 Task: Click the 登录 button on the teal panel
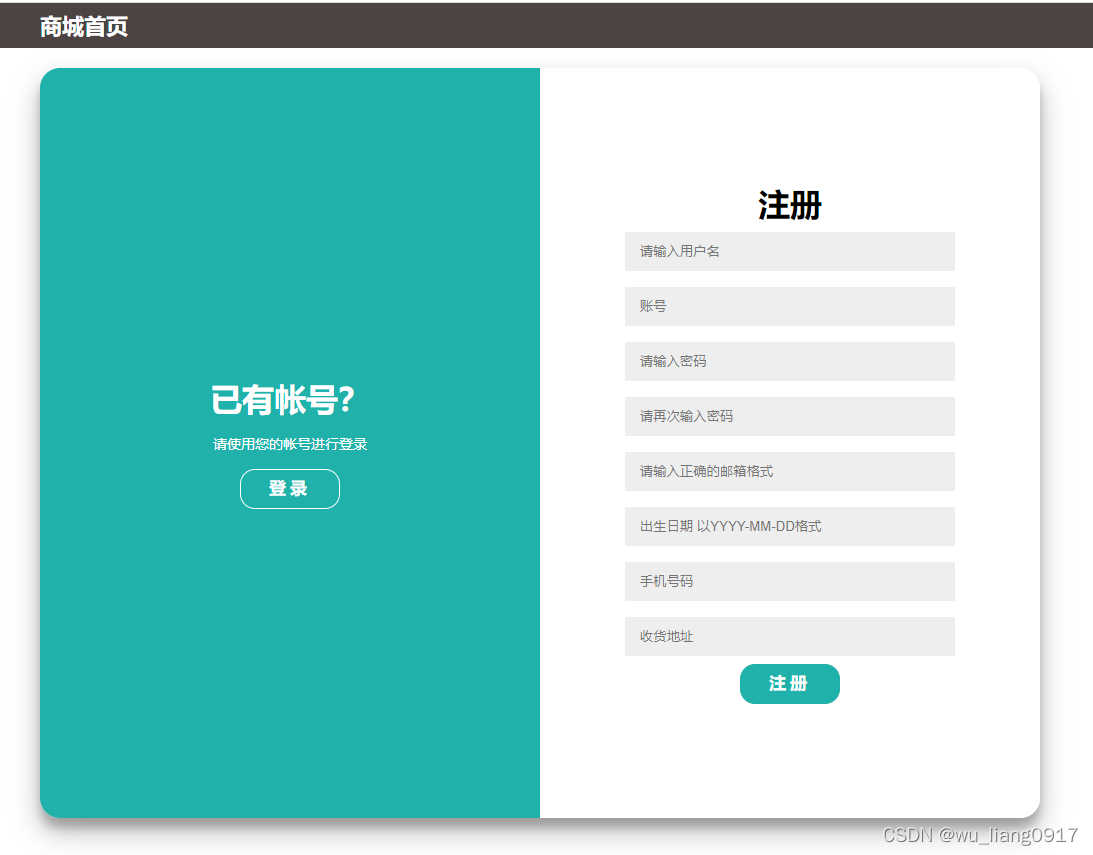(x=290, y=488)
